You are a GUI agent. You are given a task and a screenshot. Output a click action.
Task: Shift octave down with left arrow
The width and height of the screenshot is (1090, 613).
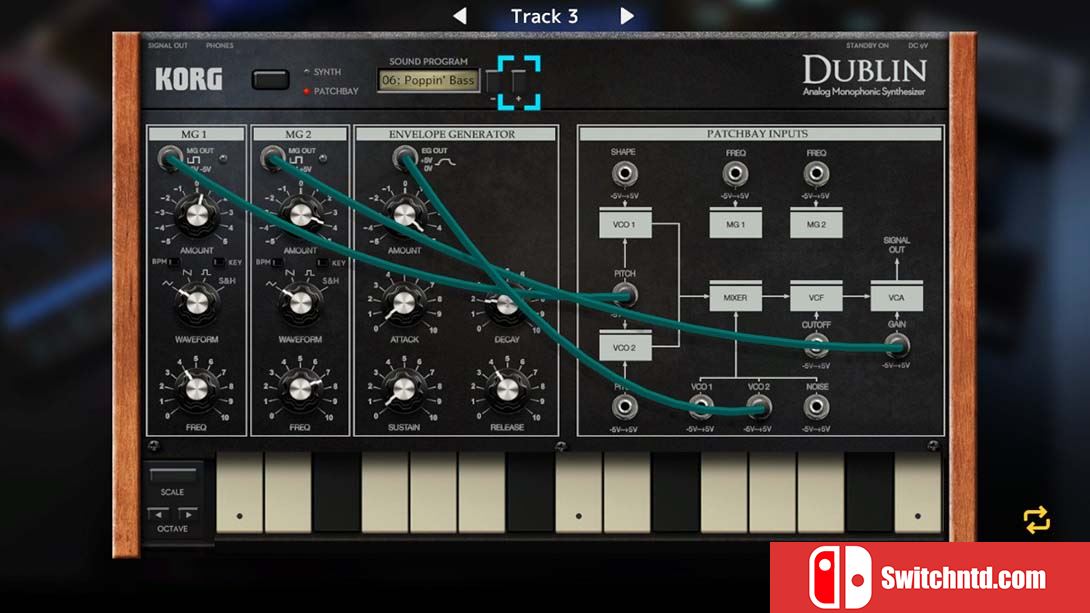pyautogui.click(x=159, y=514)
